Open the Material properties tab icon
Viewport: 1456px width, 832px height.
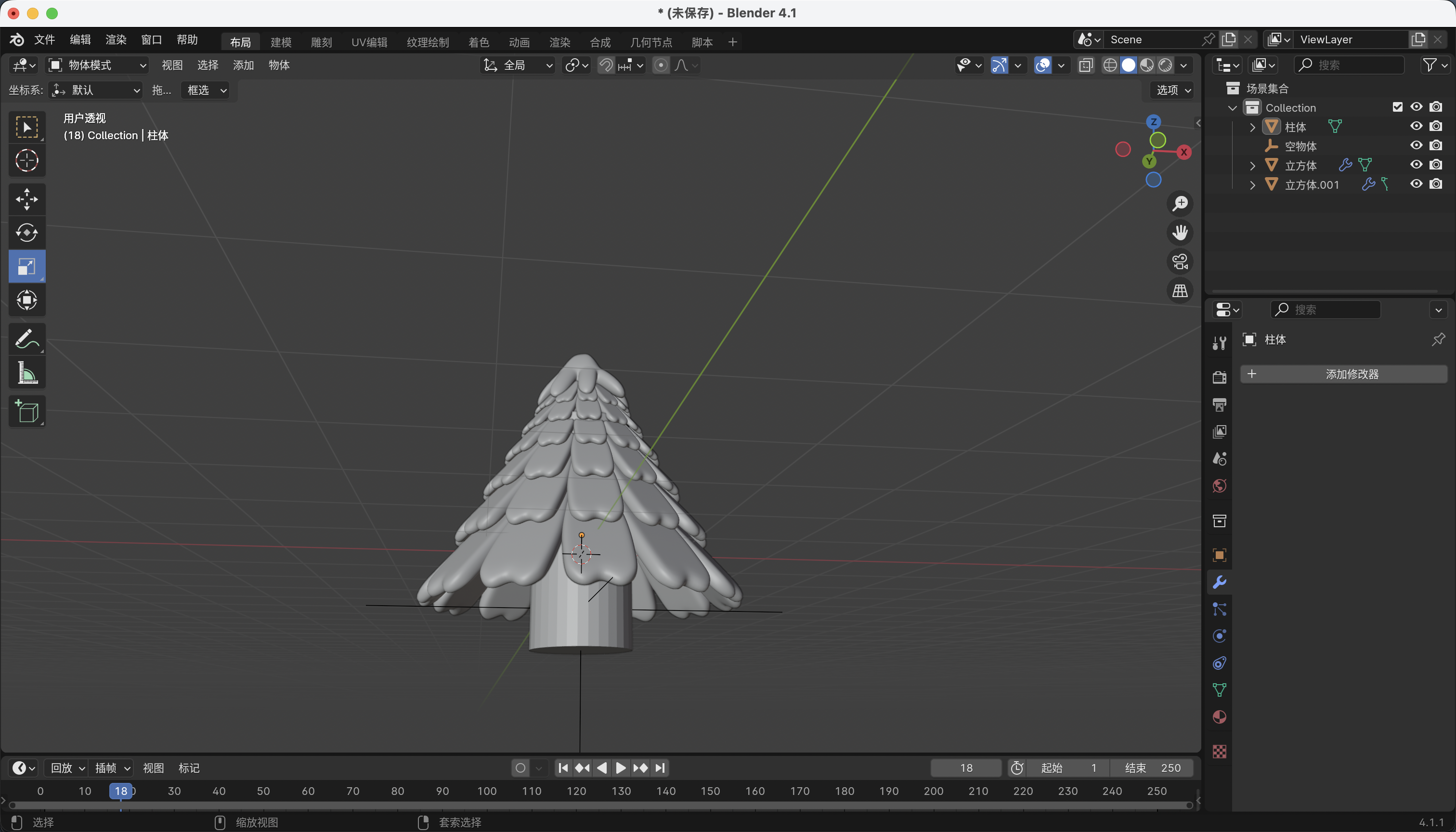click(1219, 717)
